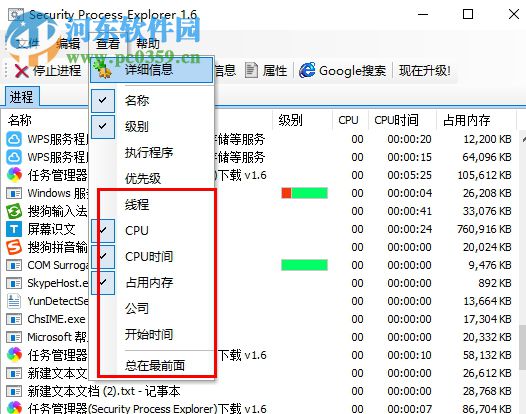Click WPS cloud icon in 64,096 KB row
This screenshot has width=526, height=414.
pyautogui.click(x=14, y=157)
